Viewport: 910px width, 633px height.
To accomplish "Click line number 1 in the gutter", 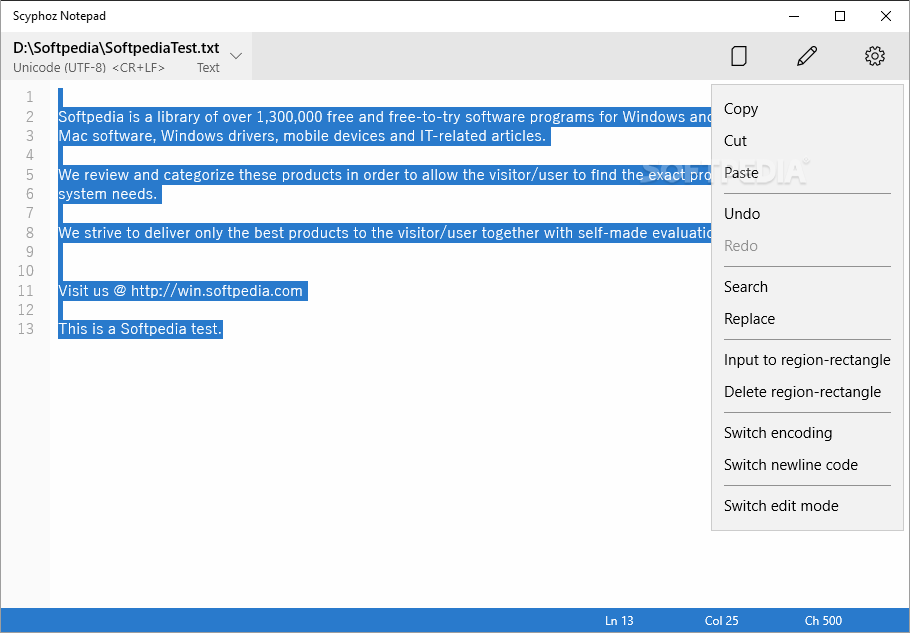I will pyautogui.click(x=30, y=97).
